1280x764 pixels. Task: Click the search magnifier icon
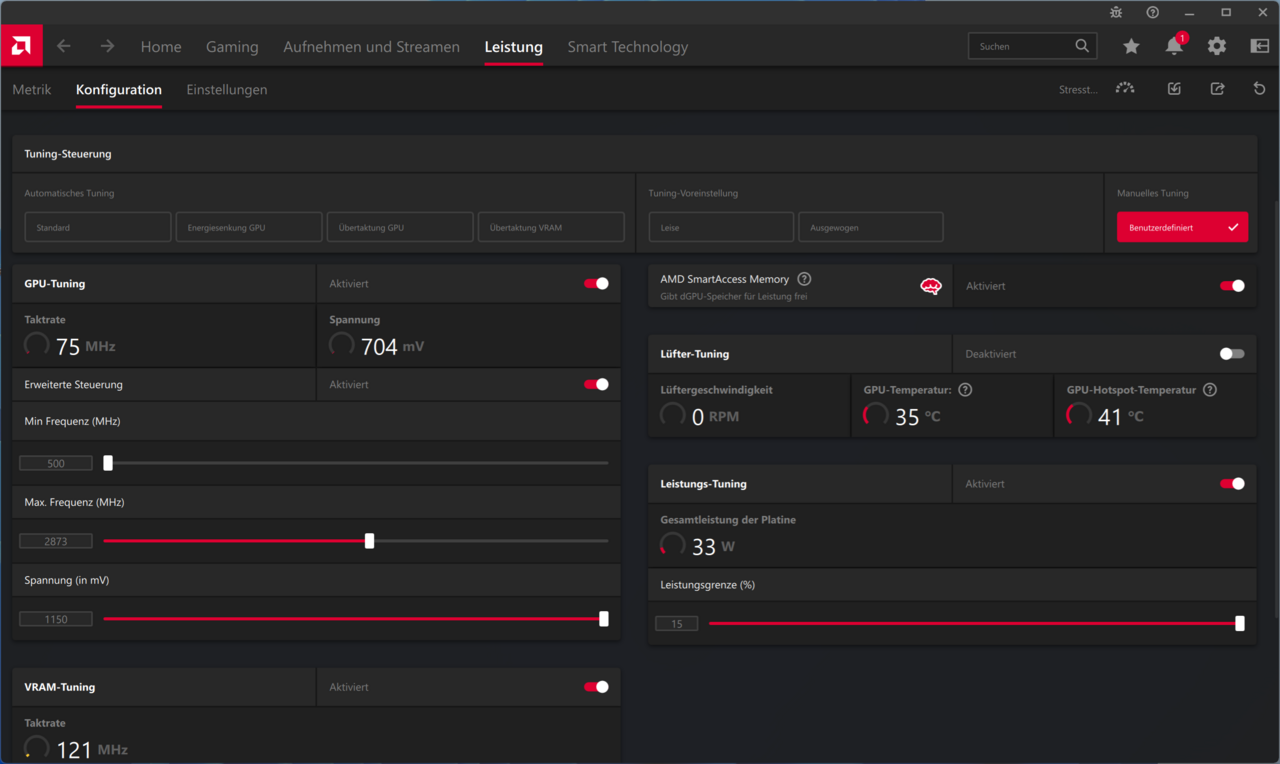(1082, 46)
